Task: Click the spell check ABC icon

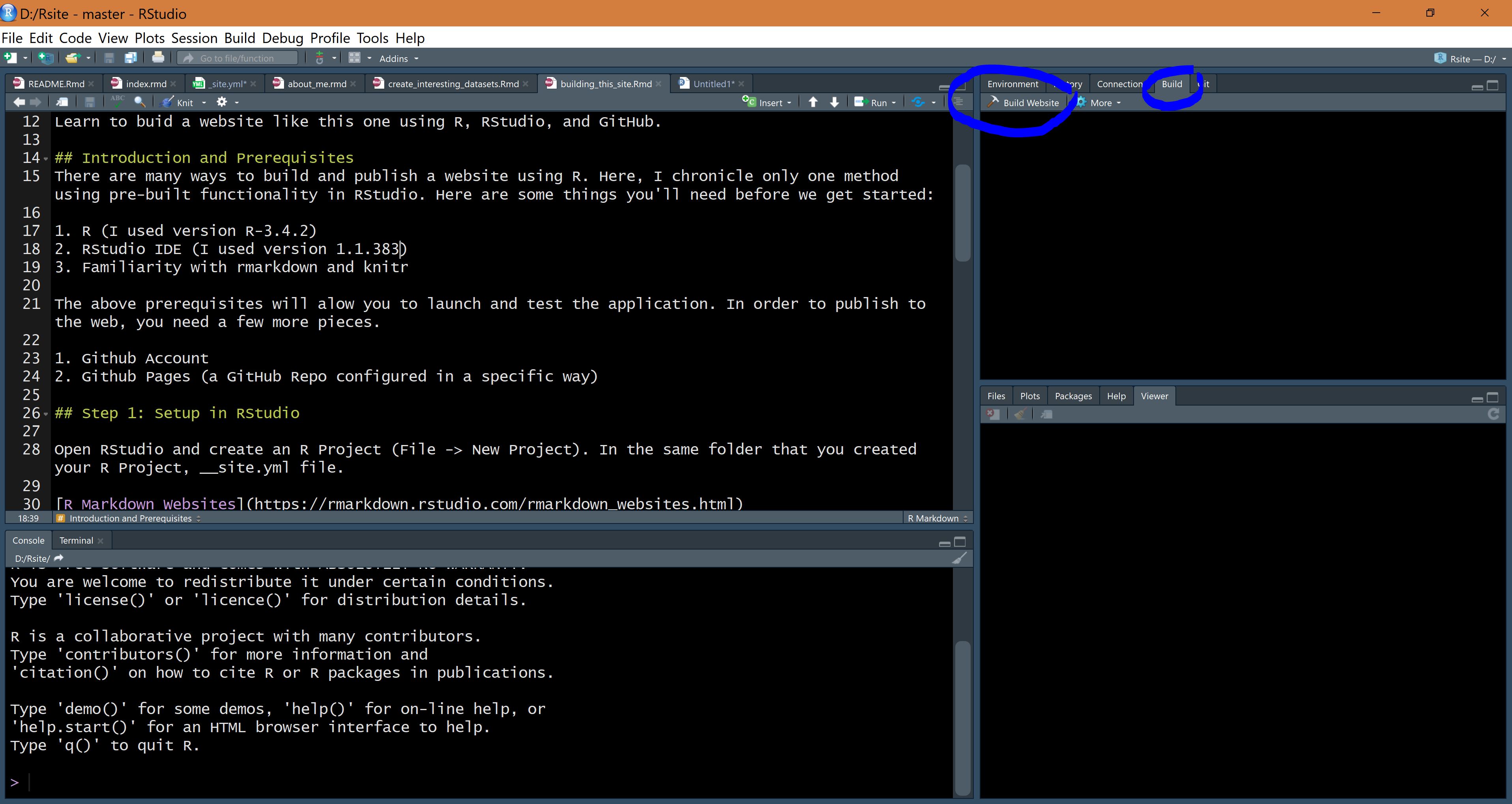Action: (x=118, y=101)
